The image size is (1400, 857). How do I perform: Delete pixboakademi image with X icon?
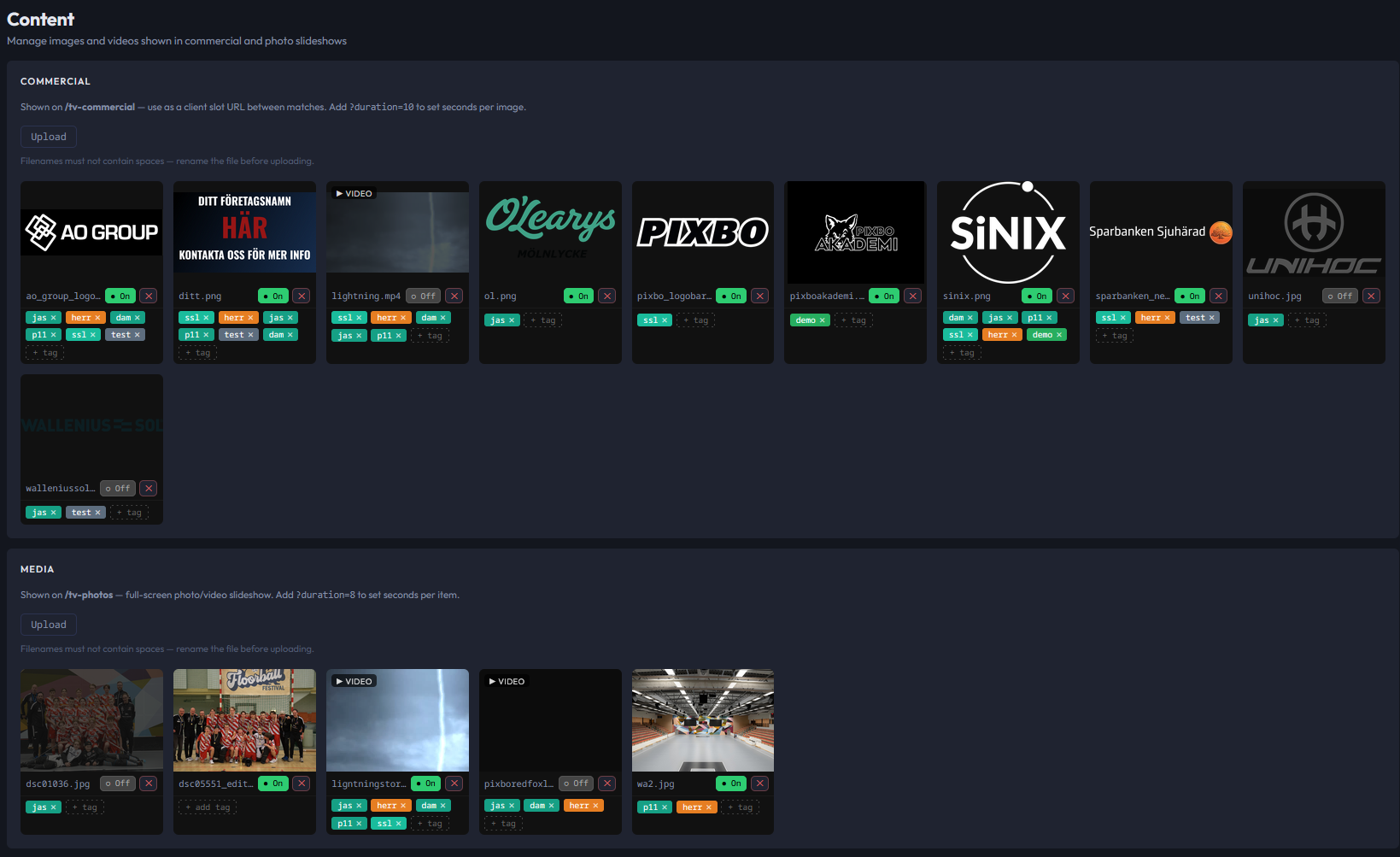coord(913,296)
